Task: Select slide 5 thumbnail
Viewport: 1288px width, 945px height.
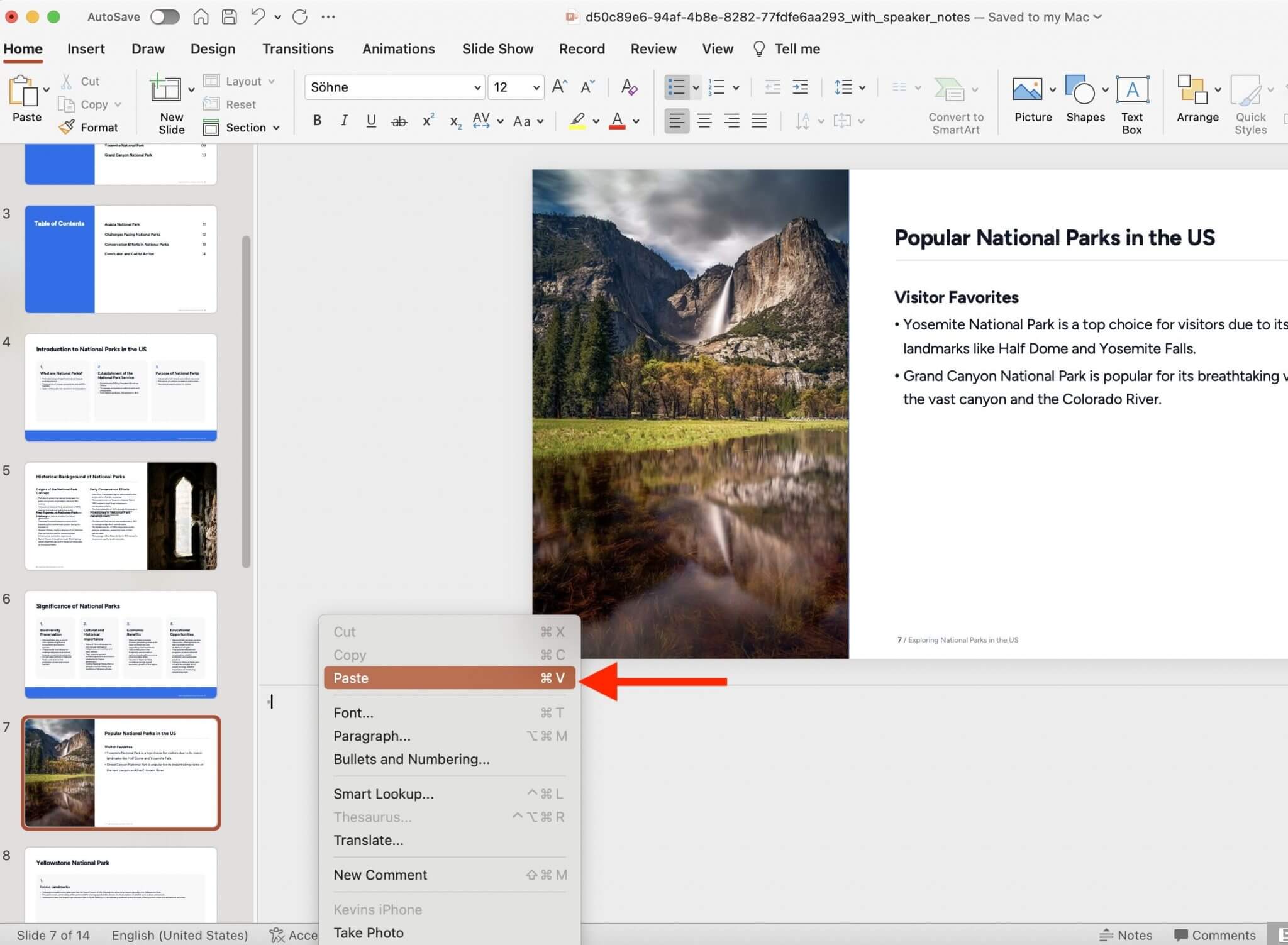Action: tap(121, 516)
